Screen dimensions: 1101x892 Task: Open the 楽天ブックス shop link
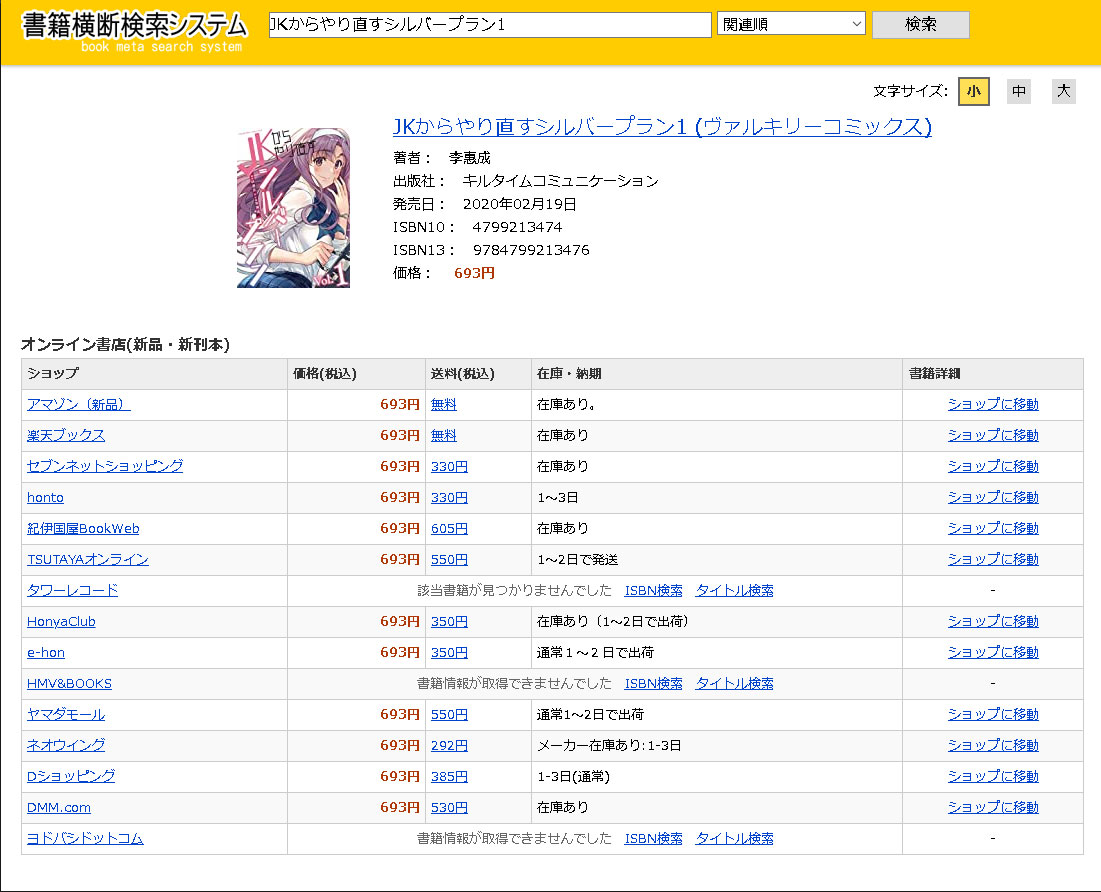tap(66, 435)
